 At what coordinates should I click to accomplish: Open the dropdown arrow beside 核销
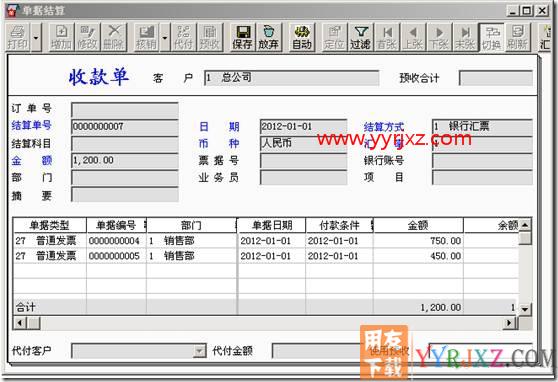click(x=165, y=37)
